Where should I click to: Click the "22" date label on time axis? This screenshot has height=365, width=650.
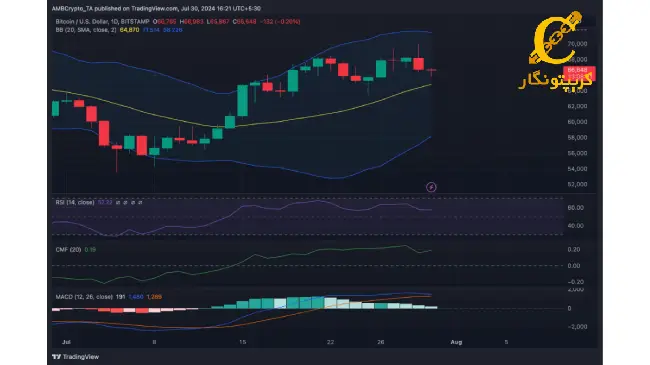pyautogui.click(x=330, y=342)
